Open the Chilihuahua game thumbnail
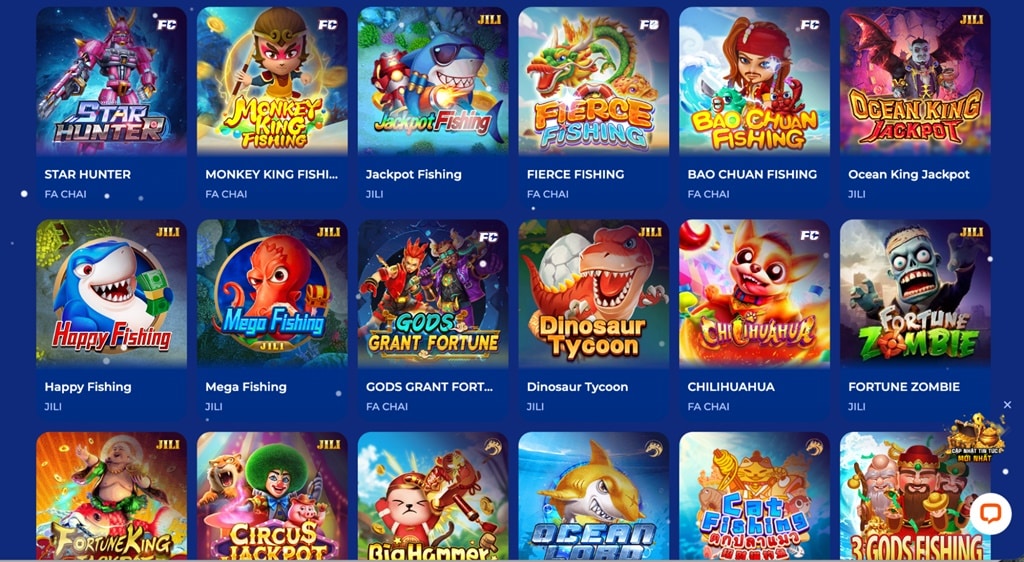Image resolution: width=1024 pixels, height=562 pixels. (x=754, y=293)
